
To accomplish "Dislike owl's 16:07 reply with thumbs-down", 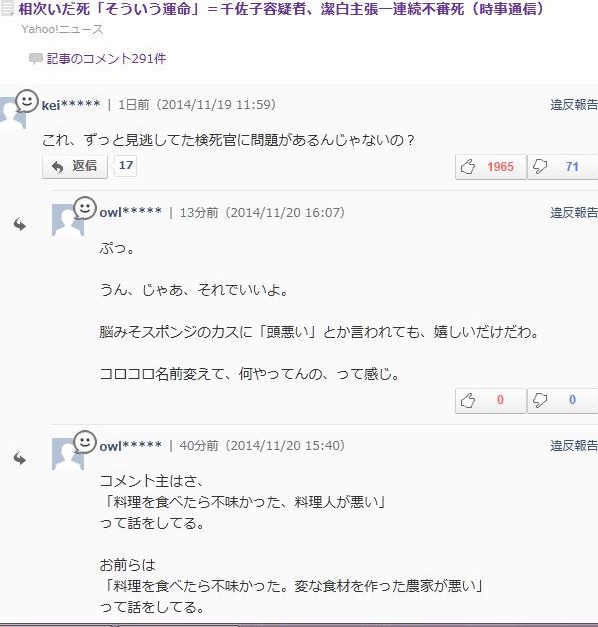I will (x=540, y=400).
